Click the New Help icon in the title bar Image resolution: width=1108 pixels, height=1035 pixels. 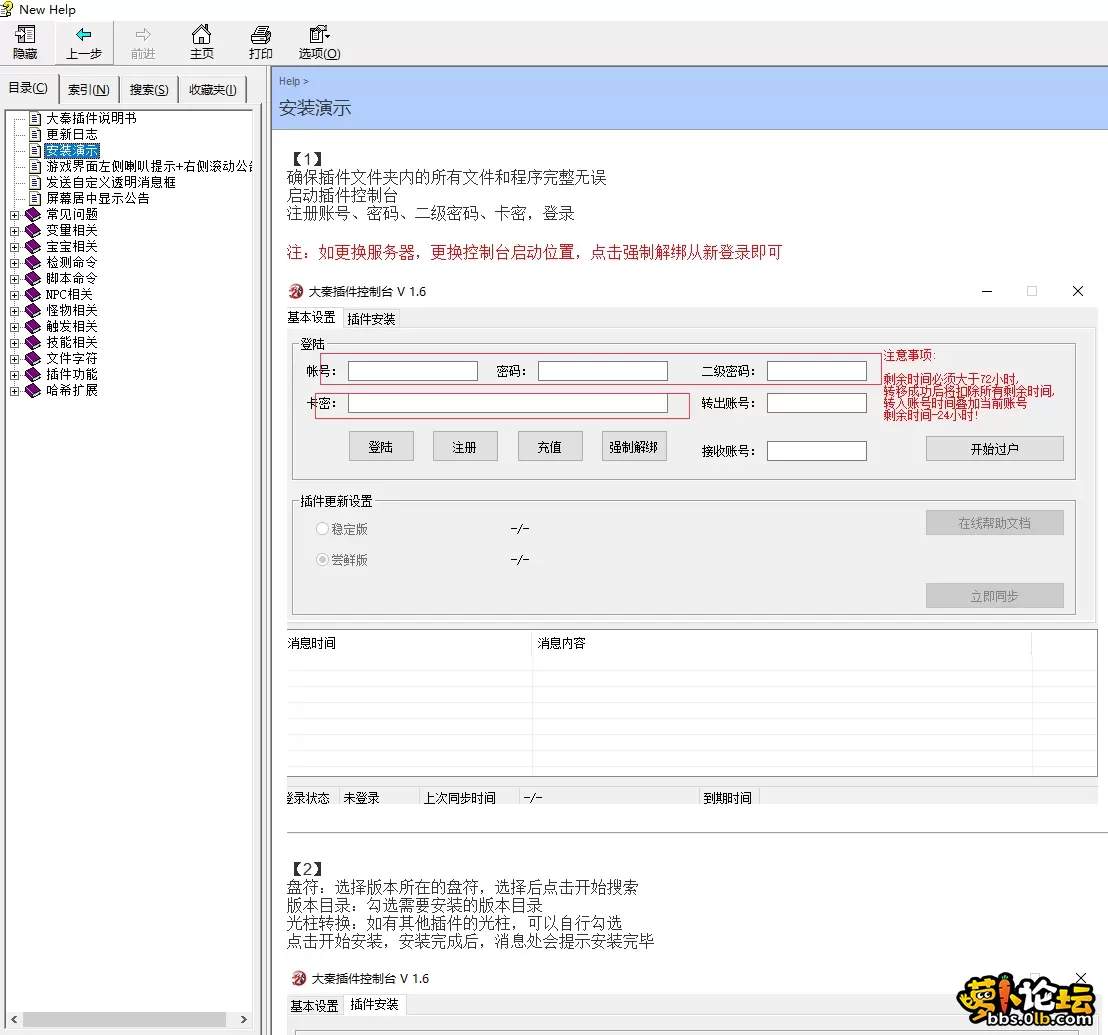pos(9,9)
